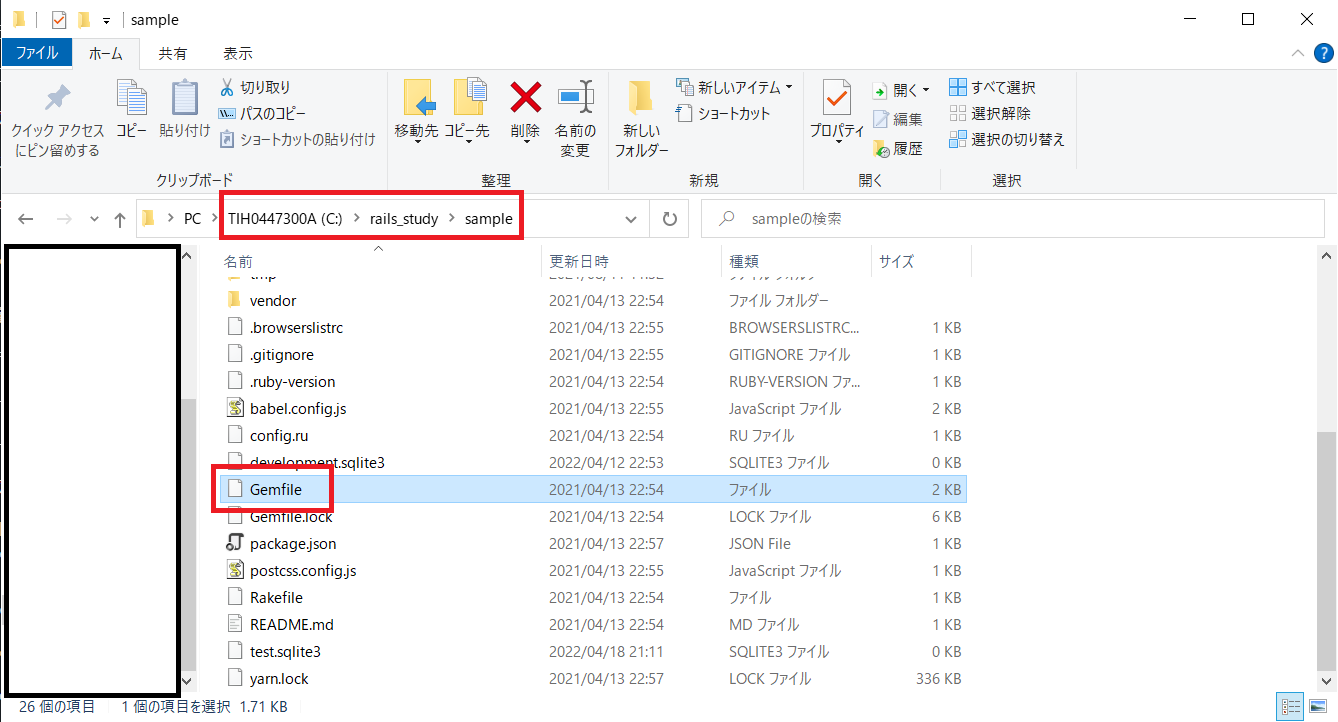Screen dimensions: 1338x722
Task: Click PC in address path
Action: pyautogui.click(x=192, y=219)
